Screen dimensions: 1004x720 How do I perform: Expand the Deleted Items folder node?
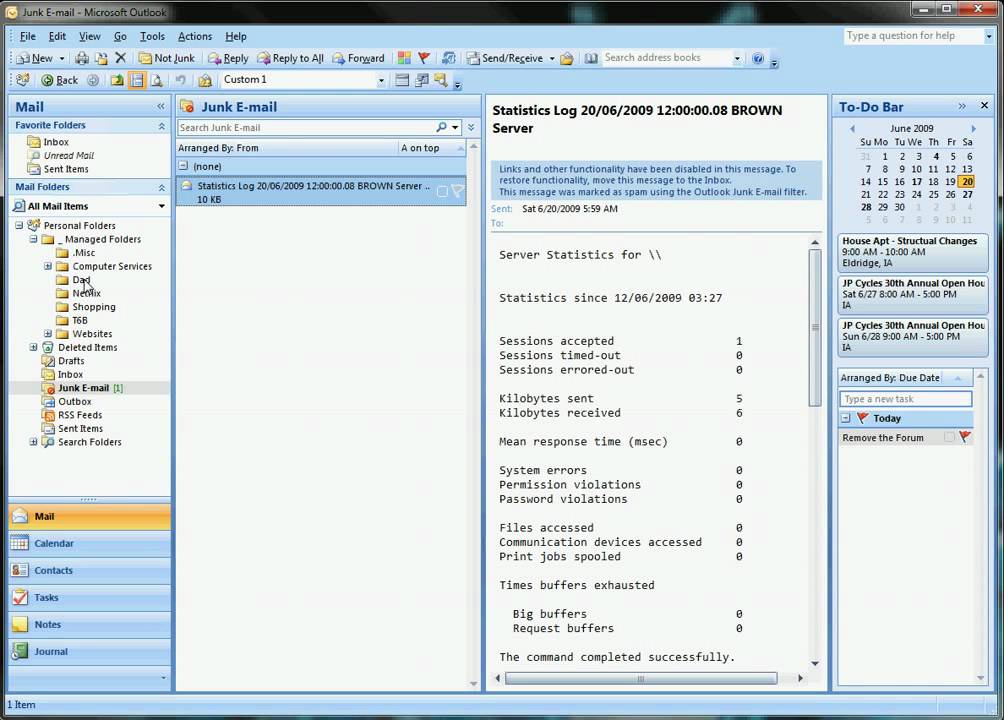33,347
